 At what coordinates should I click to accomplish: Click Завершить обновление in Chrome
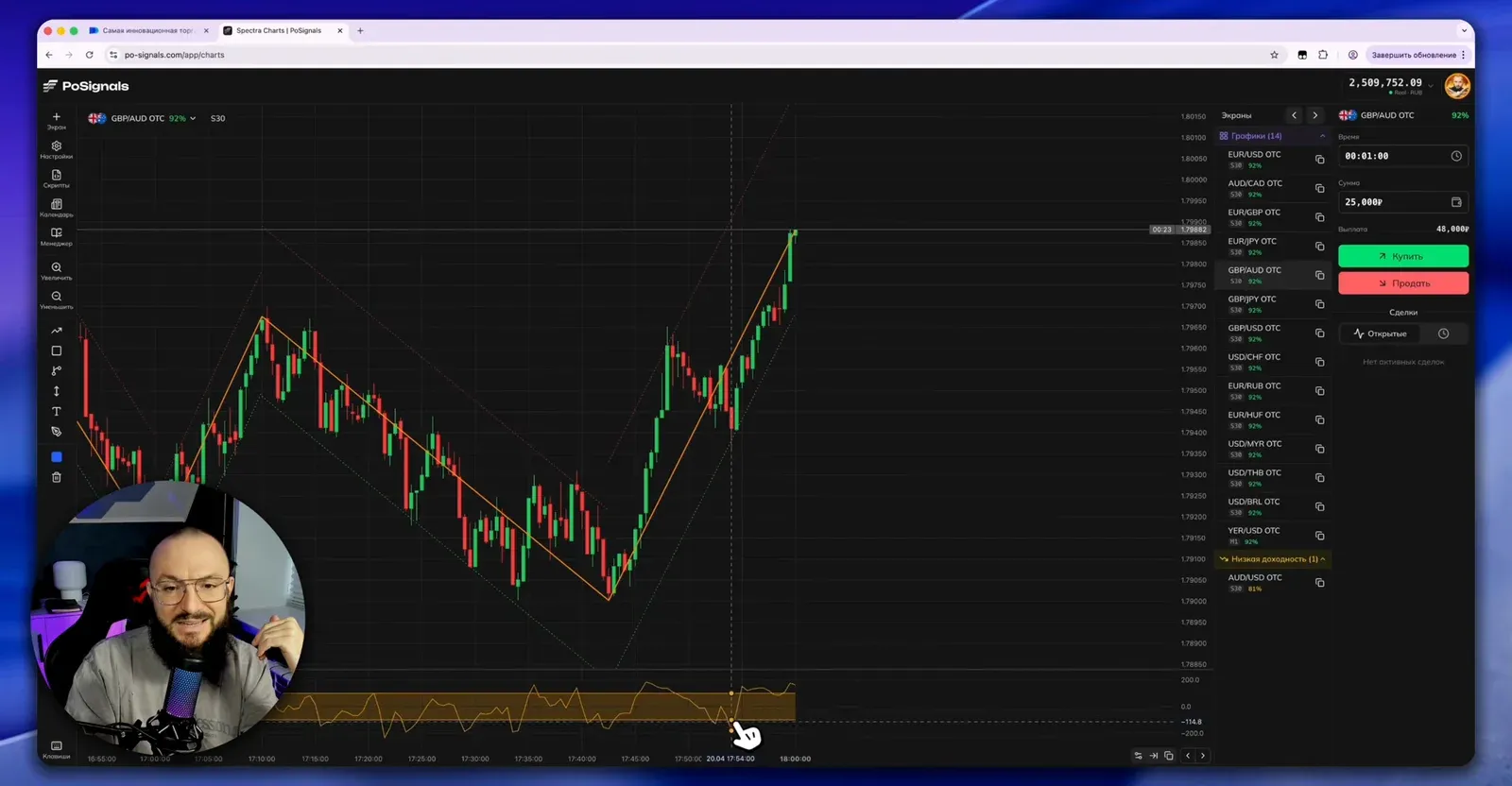point(1417,55)
